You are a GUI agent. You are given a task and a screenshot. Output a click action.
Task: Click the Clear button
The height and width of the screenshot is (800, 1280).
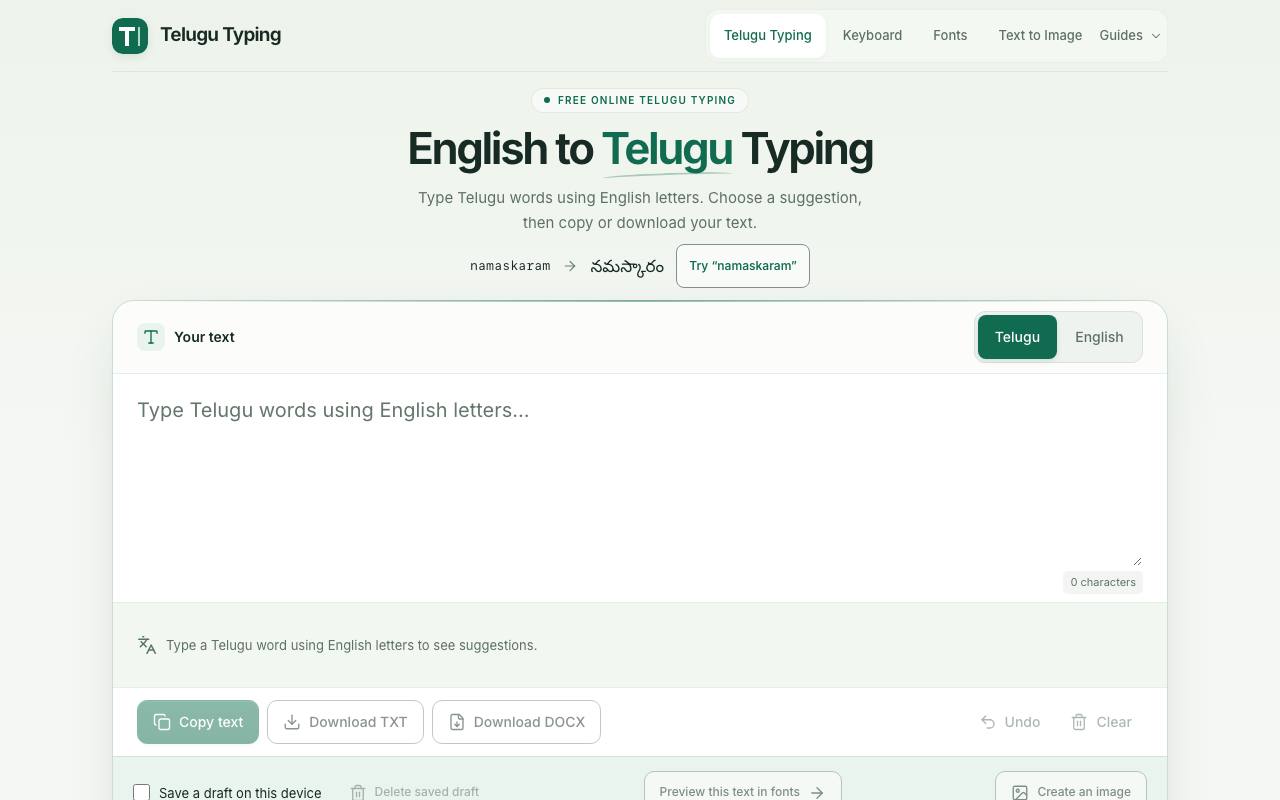1101,722
